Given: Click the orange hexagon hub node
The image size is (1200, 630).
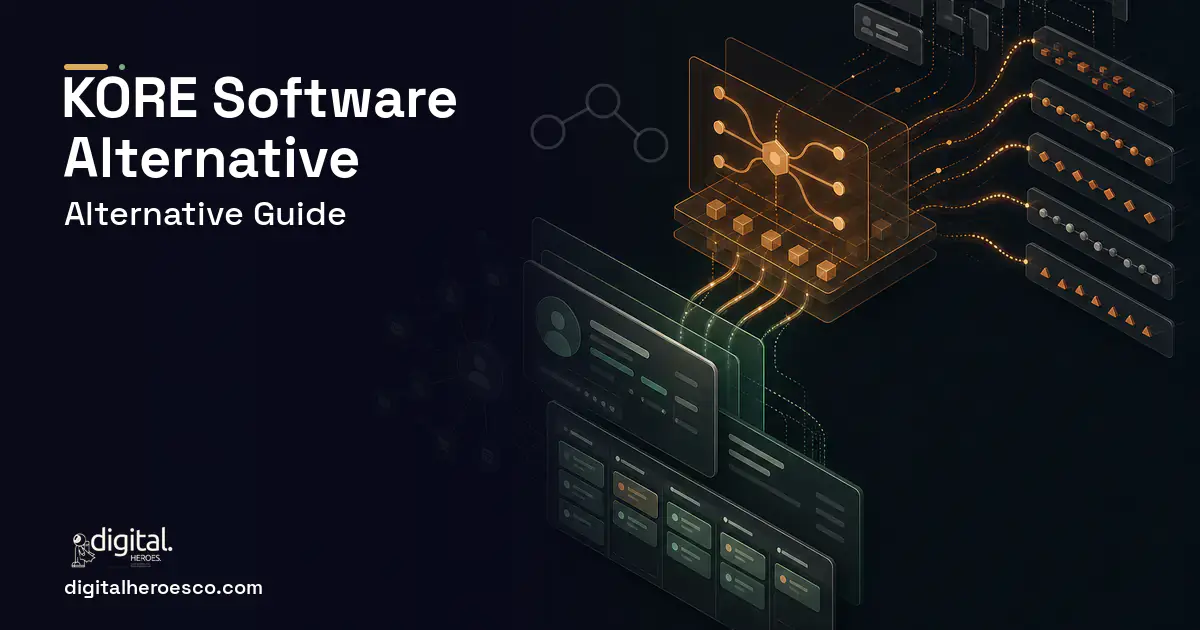Looking at the screenshot, I should tap(777, 156).
